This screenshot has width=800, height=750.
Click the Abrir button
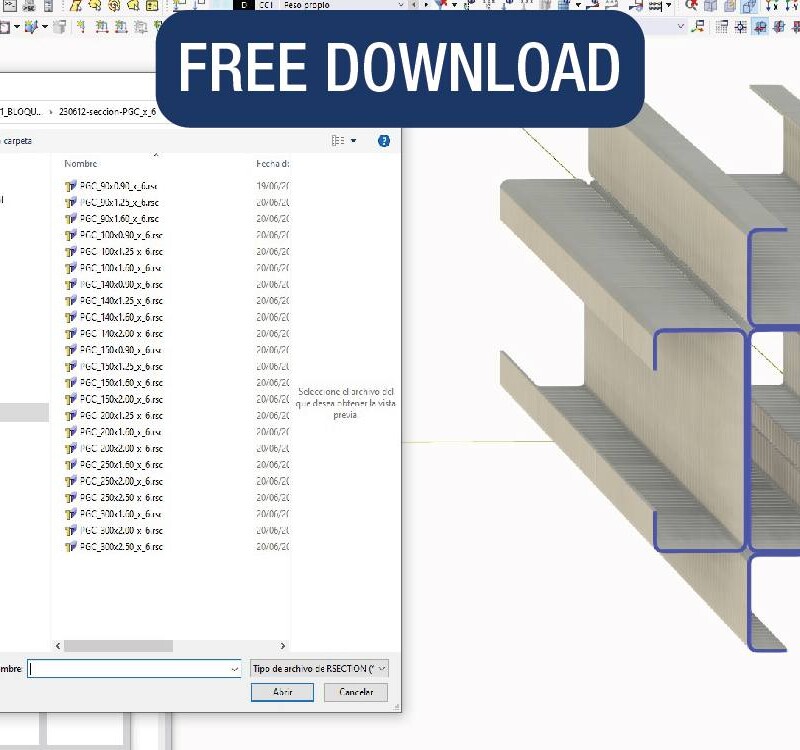pos(282,692)
